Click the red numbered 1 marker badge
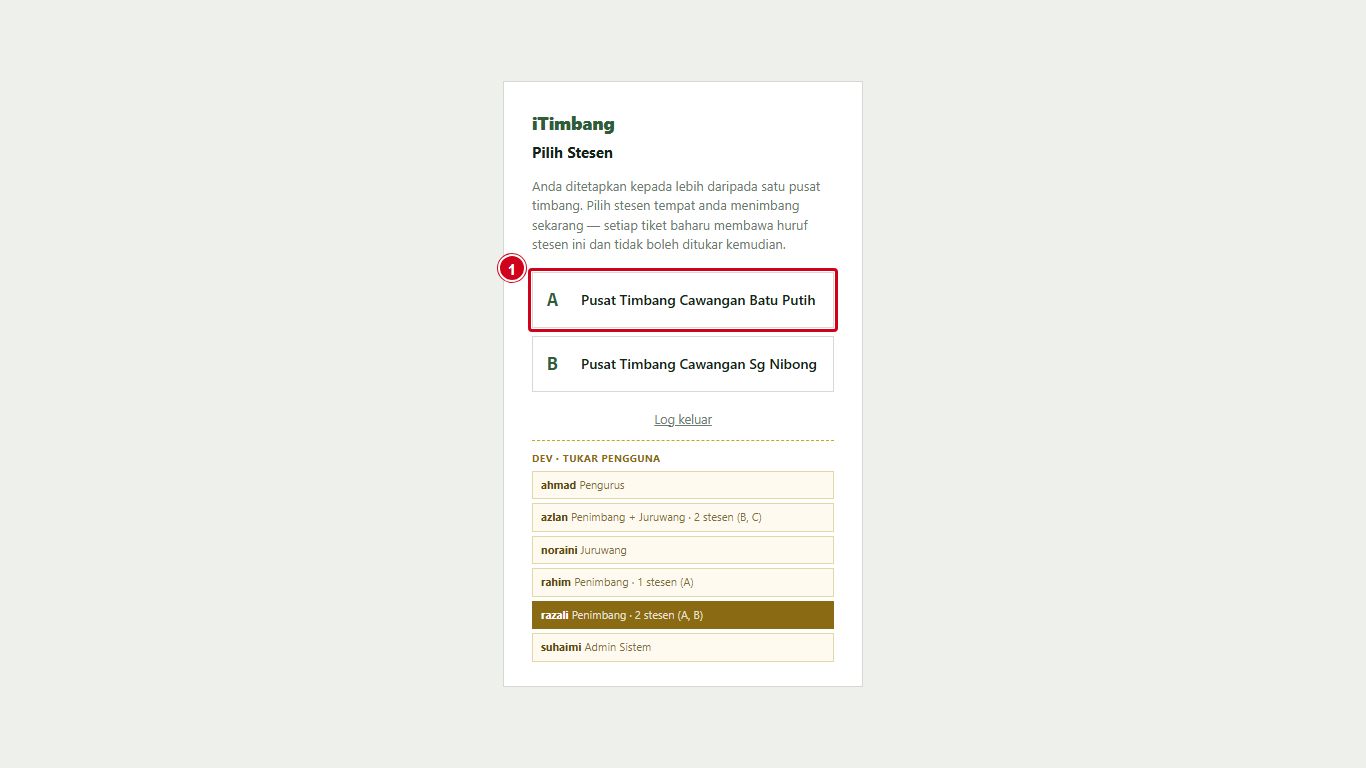1366x768 pixels. coord(512,268)
